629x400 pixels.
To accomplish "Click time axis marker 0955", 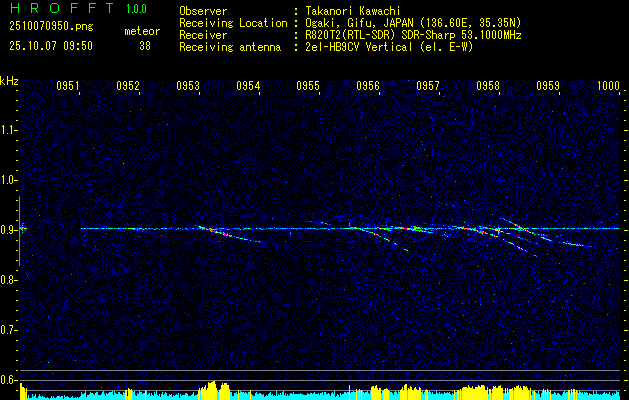I will (308, 85).
